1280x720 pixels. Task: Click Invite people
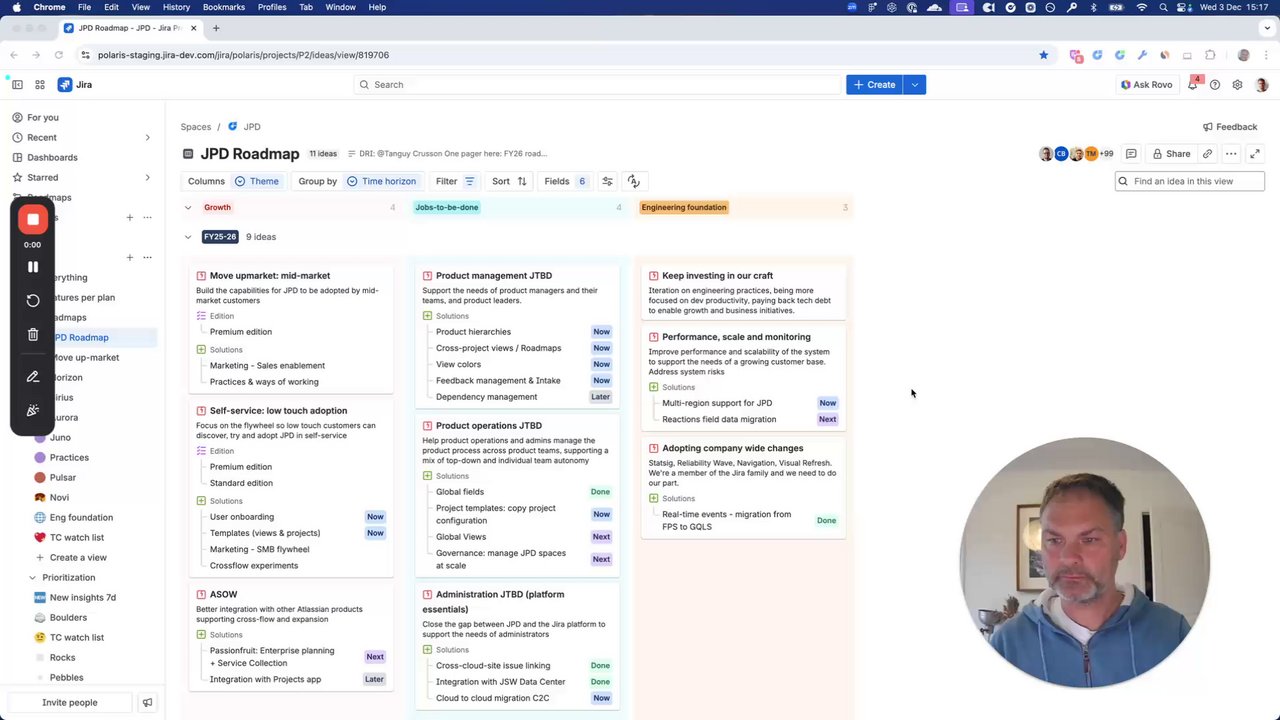(70, 703)
